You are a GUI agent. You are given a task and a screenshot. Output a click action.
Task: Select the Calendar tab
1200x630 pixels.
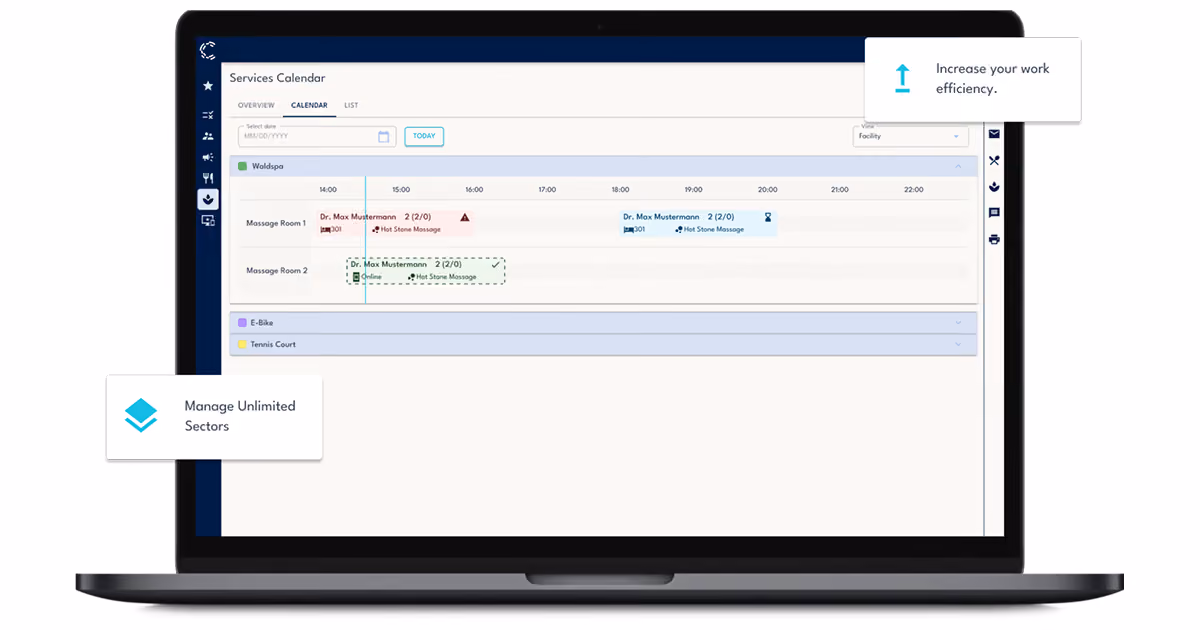click(x=309, y=105)
